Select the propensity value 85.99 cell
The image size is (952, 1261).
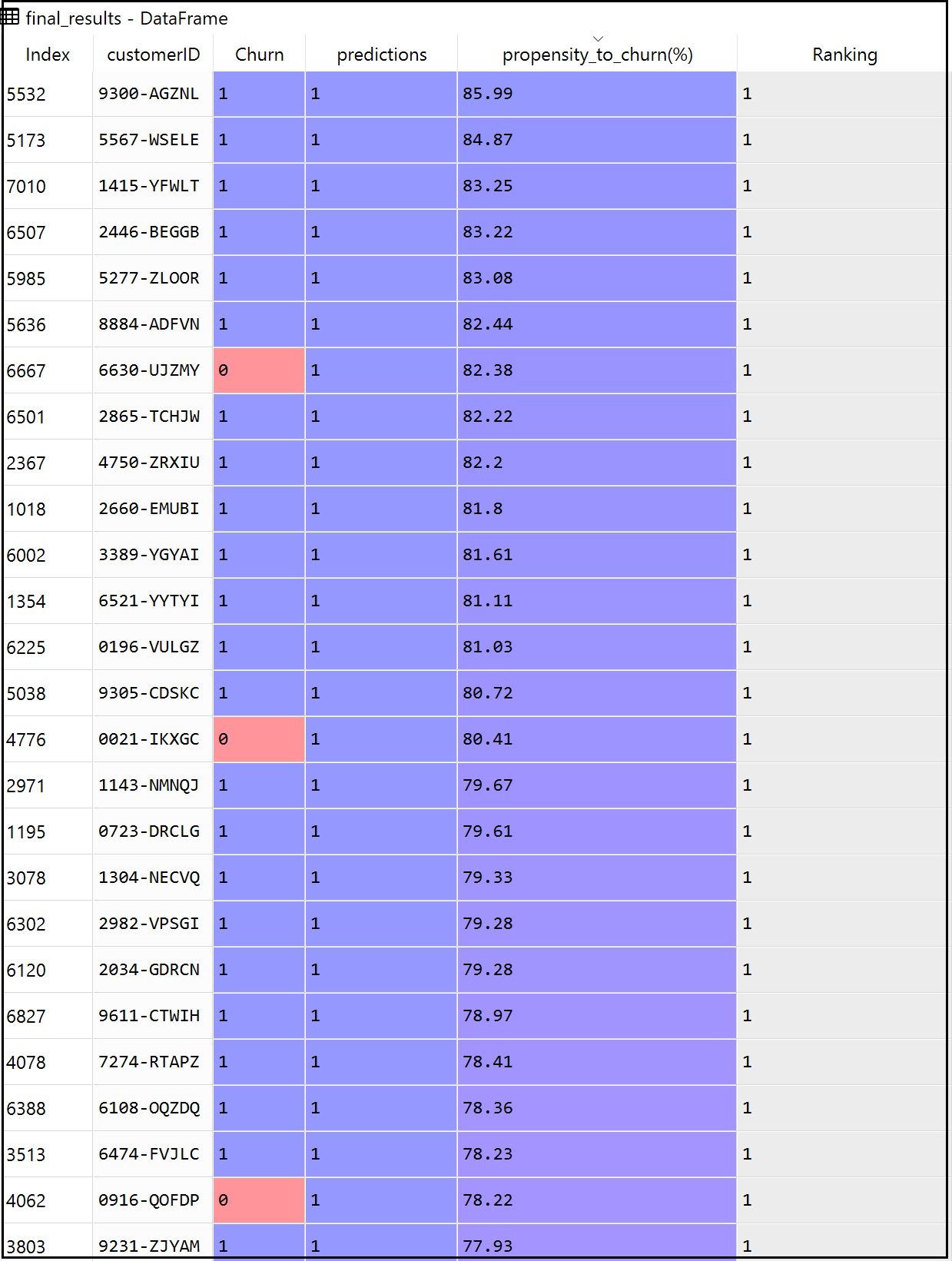[x=597, y=94]
